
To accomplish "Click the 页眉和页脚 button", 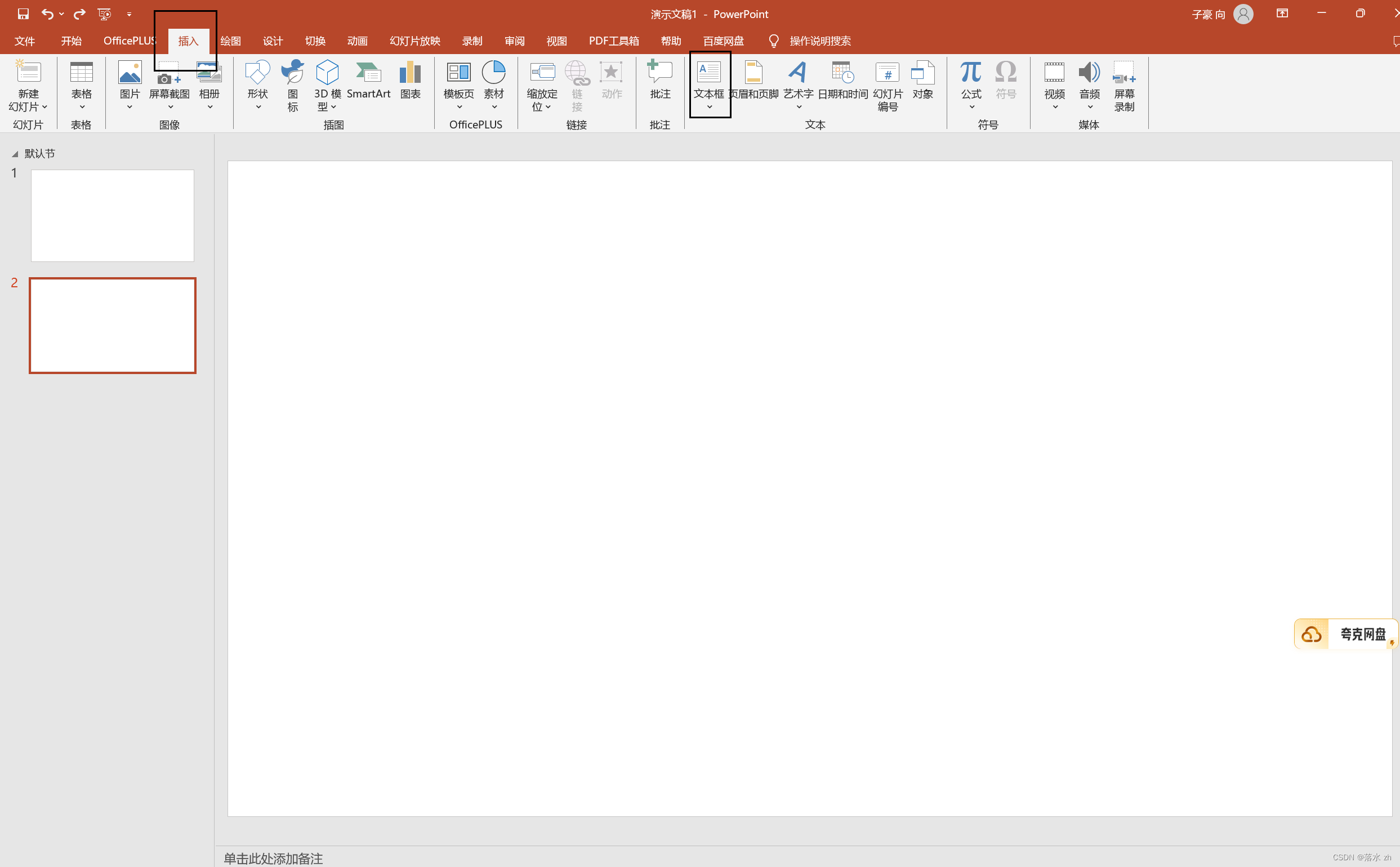I will click(x=753, y=80).
